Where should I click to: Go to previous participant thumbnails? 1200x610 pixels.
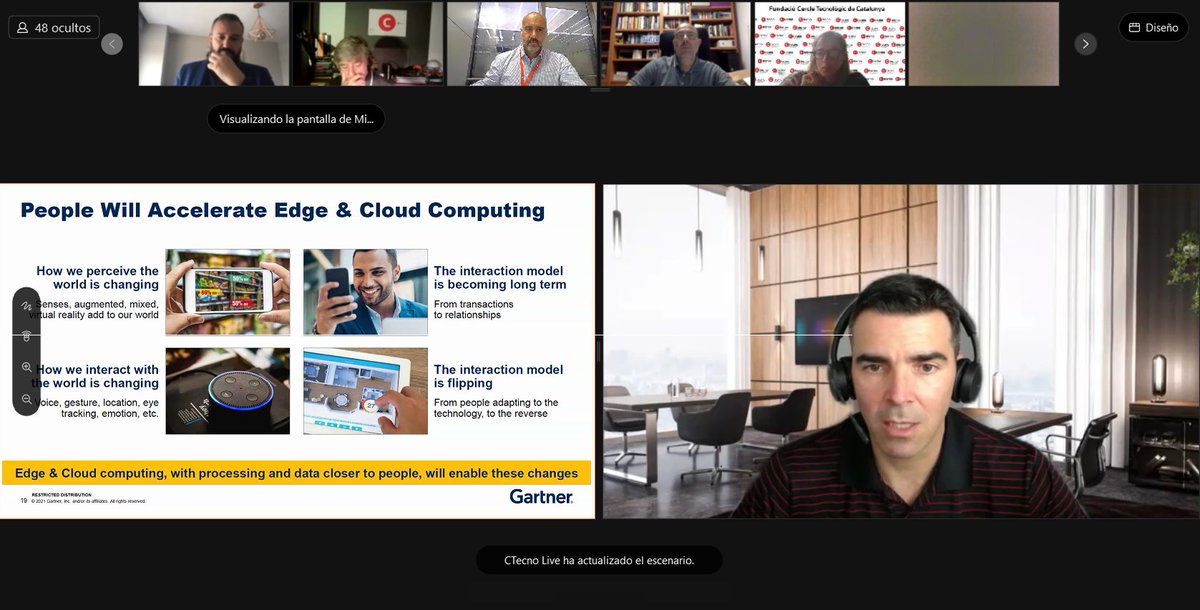pos(112,44)
